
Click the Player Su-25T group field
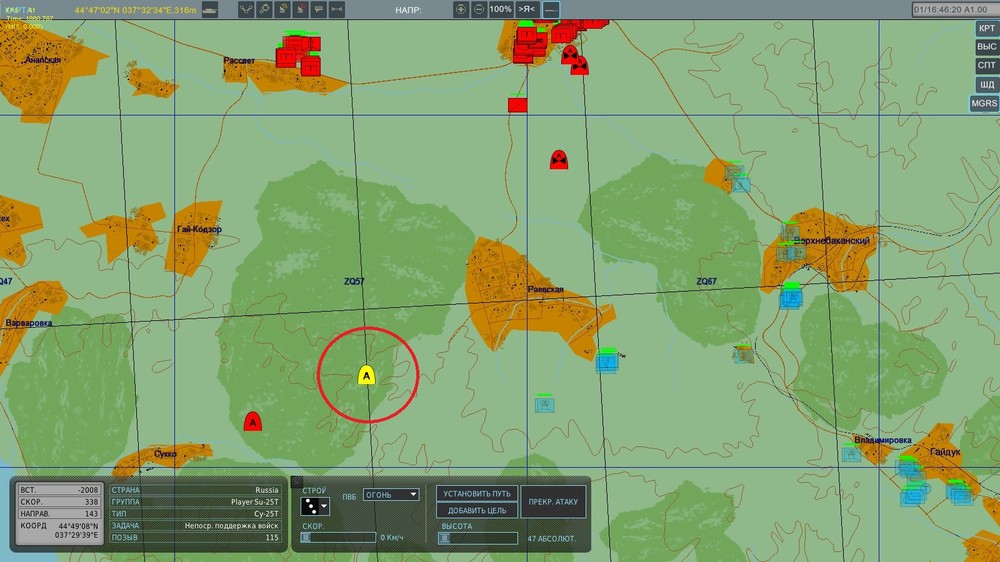pyautogui.click(x=195, y=502)
